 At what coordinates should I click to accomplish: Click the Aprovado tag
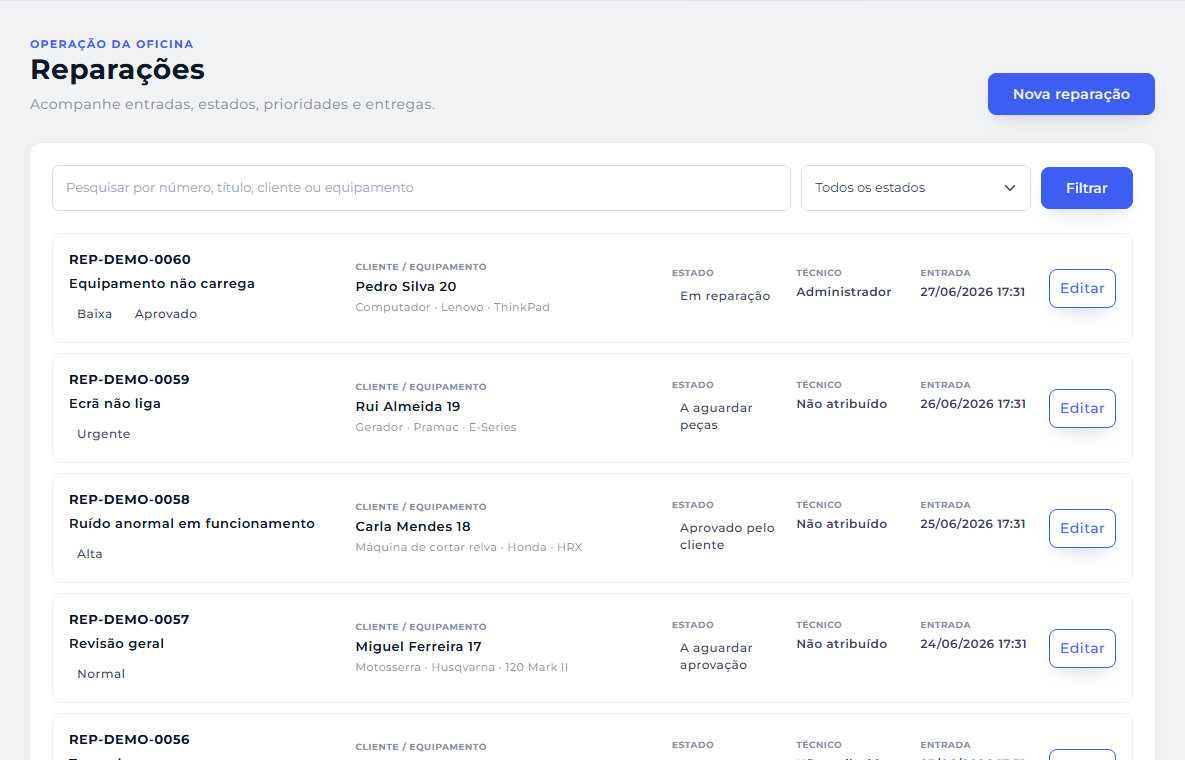(166, 314)
